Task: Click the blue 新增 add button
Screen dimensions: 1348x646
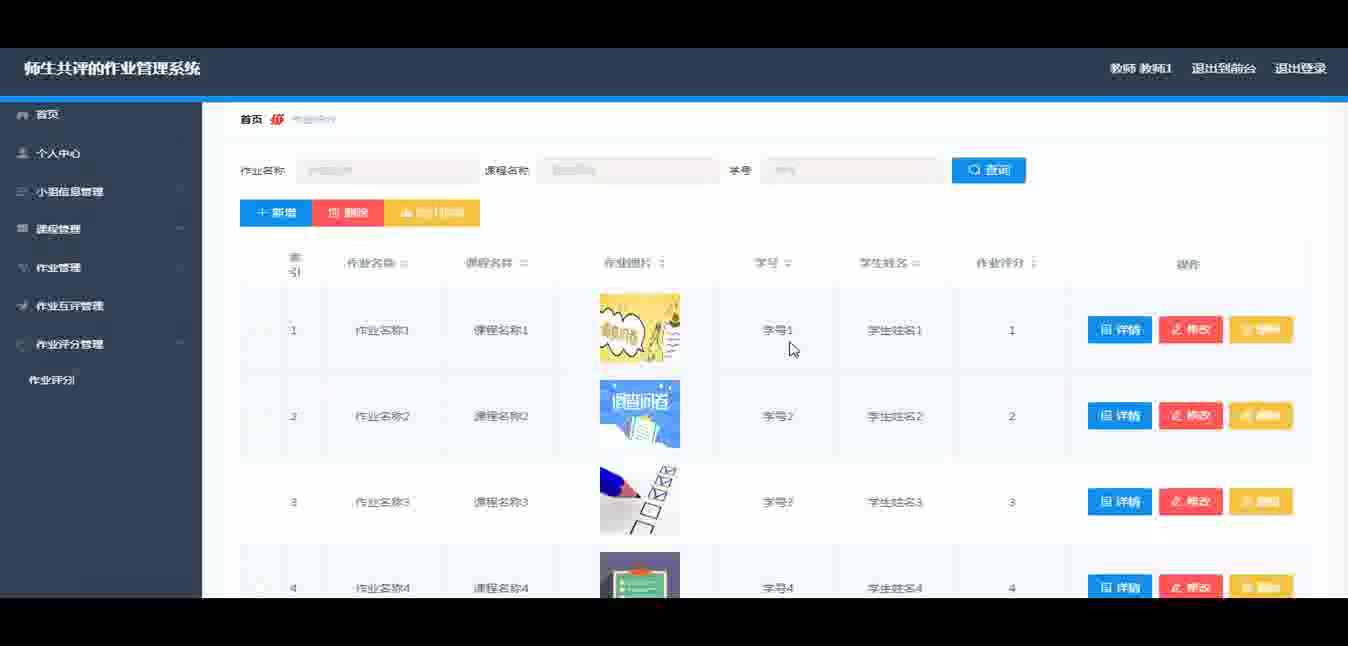Action: [276, 213]
